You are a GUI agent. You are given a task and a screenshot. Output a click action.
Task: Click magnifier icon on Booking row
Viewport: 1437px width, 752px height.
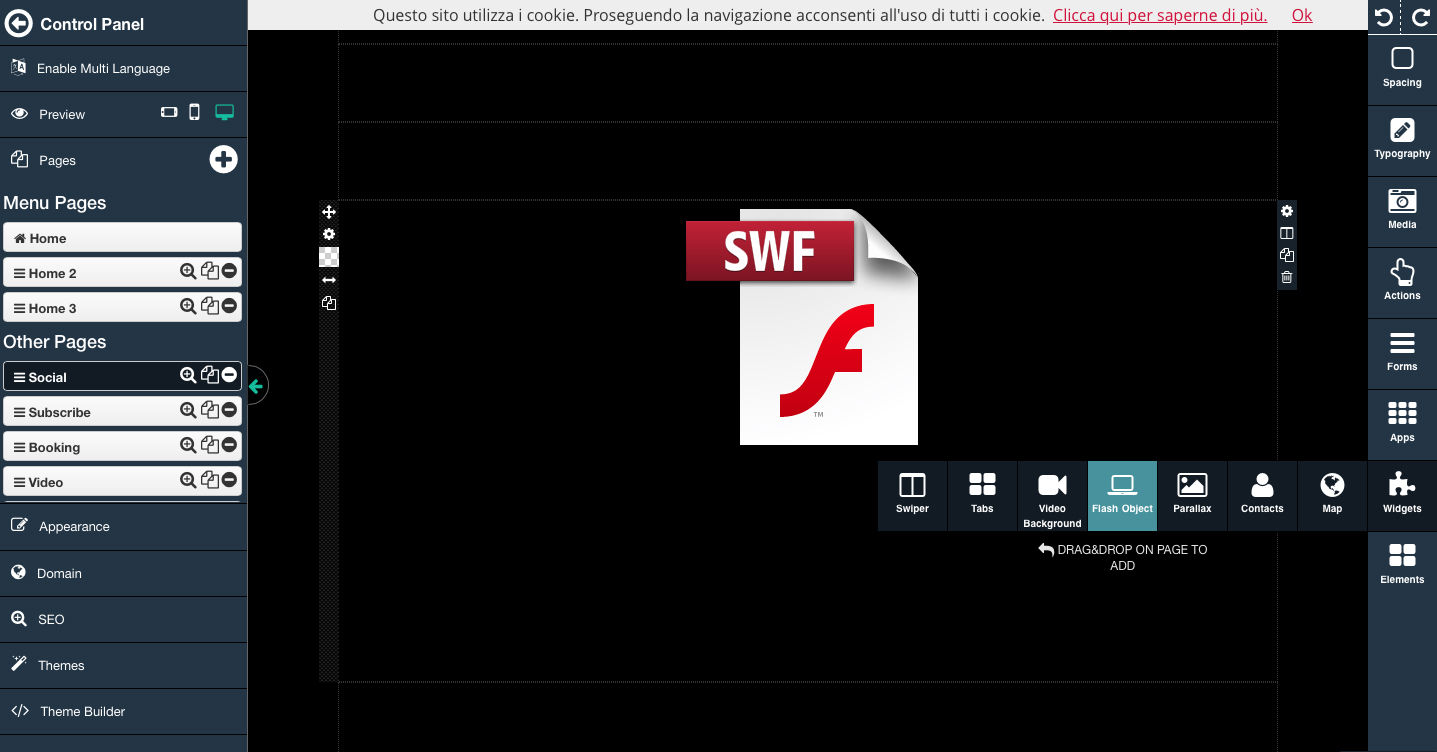[x=187, y=445]
